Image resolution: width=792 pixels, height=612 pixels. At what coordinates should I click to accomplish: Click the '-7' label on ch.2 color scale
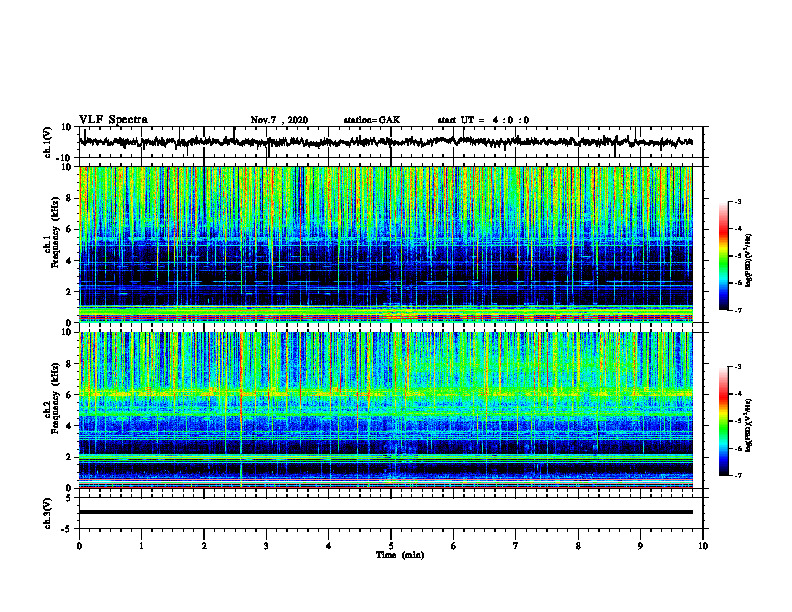click(738, 475)
